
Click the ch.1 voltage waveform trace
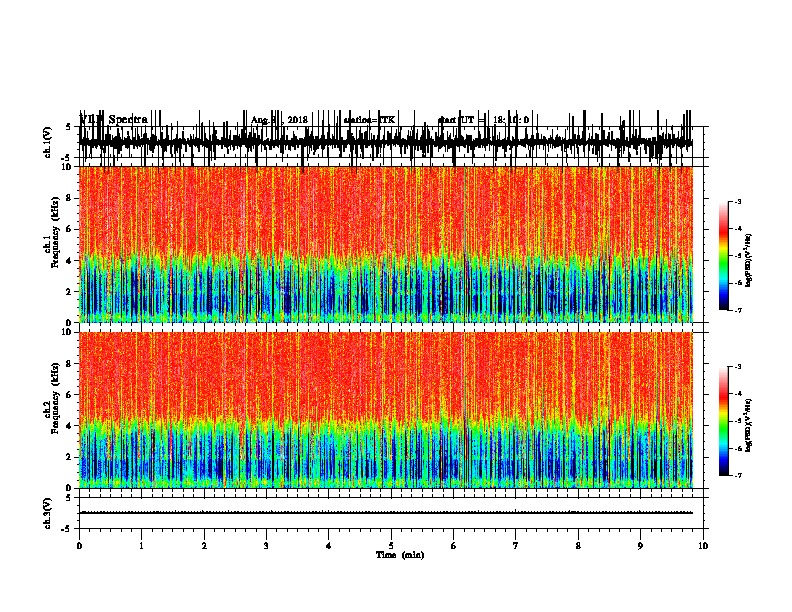(386, 142)
